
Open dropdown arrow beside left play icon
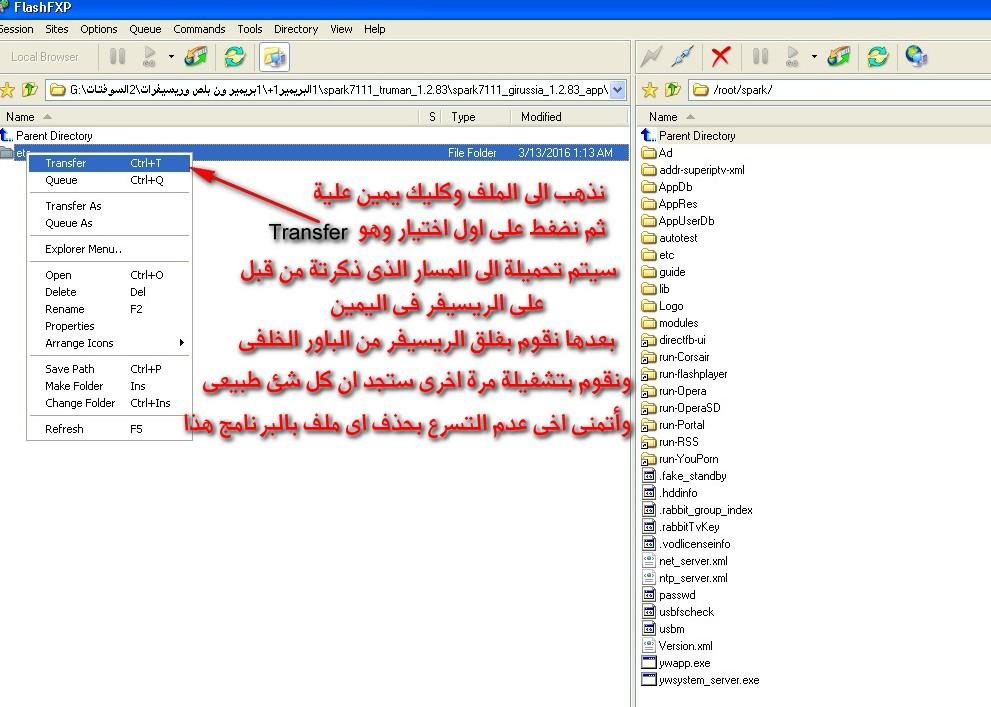coord(171,57)
